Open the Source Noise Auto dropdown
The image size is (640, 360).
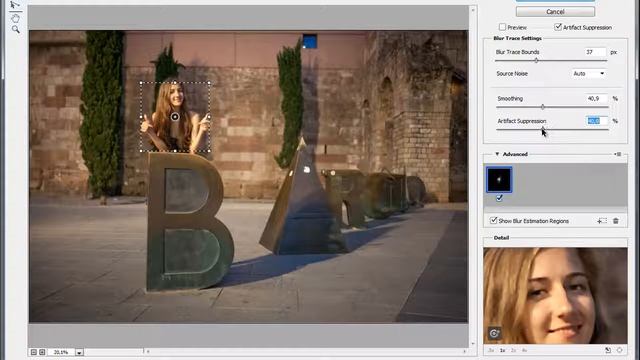[x=589, y=73]
